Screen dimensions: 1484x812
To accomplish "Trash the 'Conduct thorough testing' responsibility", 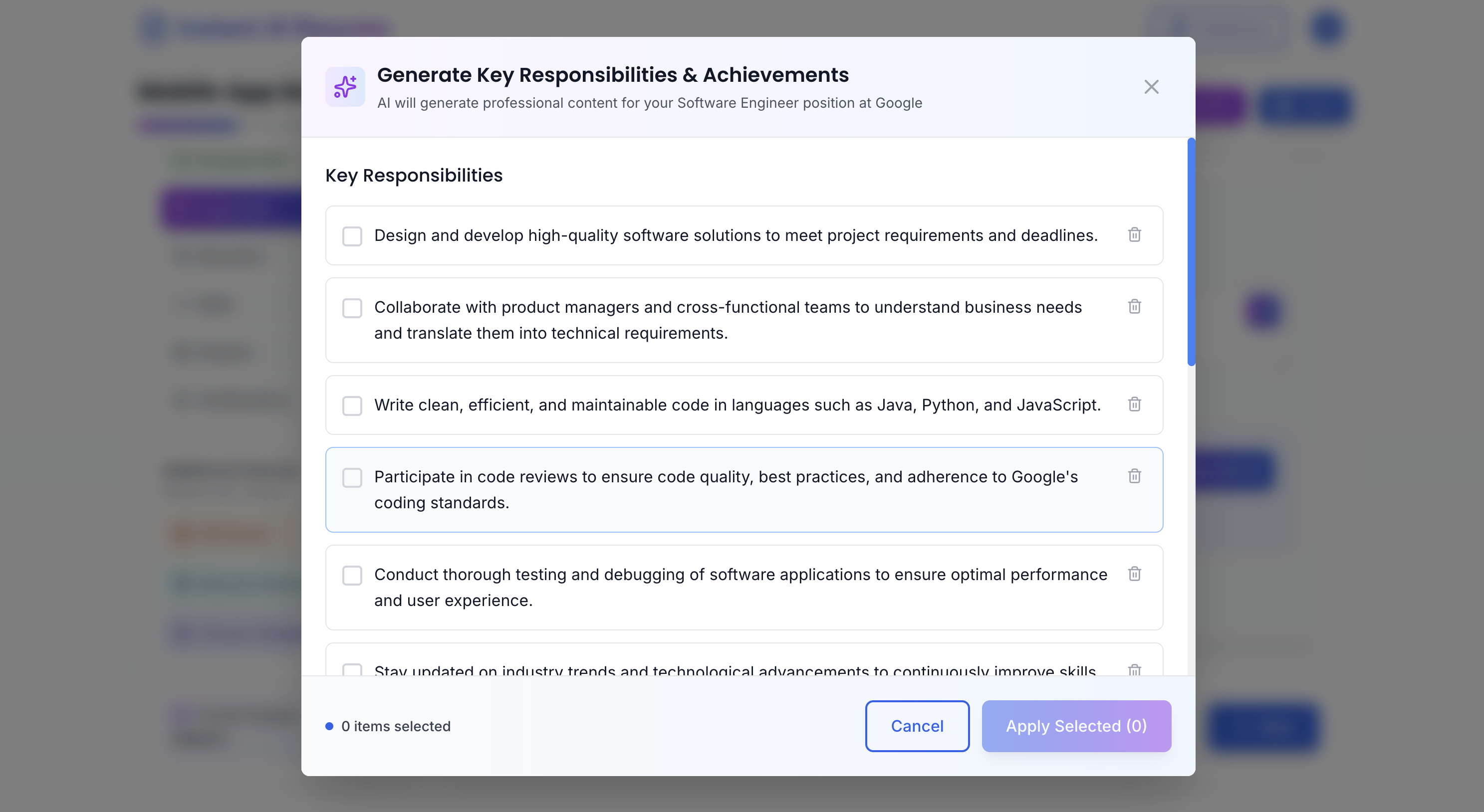I will (x=1134, y=574).
